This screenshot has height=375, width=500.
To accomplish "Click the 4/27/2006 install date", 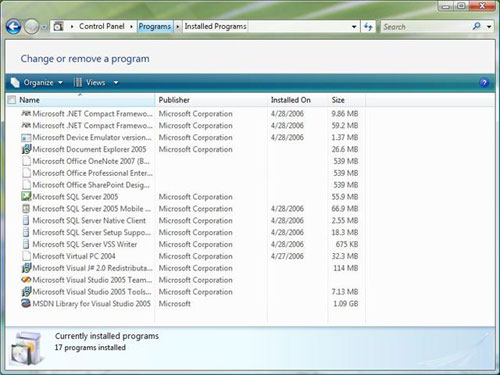I will (287, 256).
